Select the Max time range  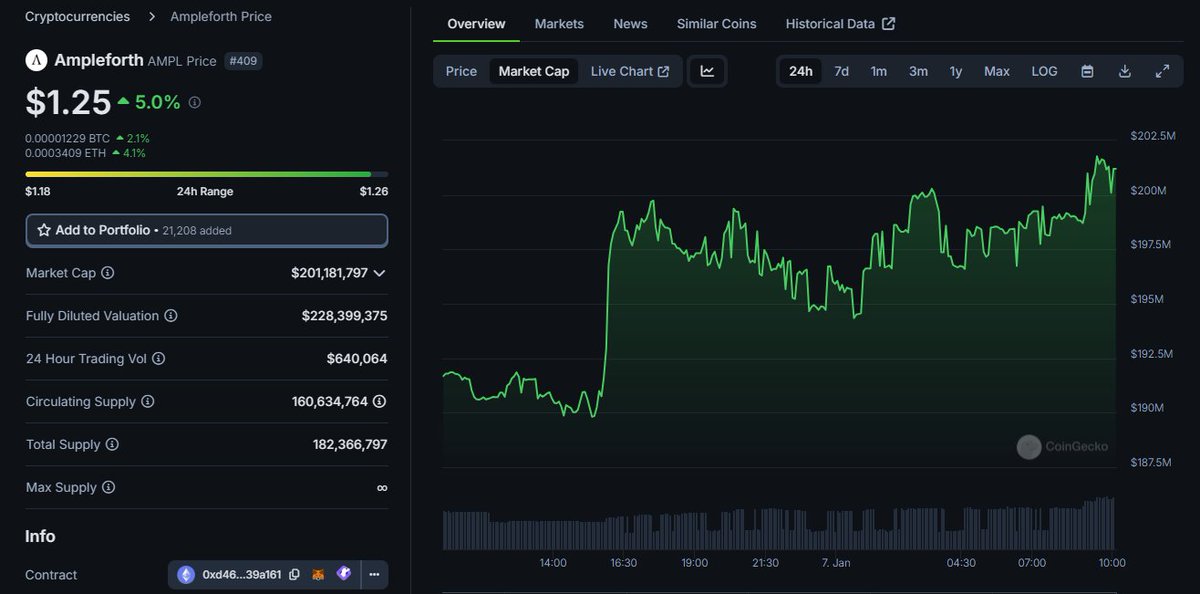point(996,71)
